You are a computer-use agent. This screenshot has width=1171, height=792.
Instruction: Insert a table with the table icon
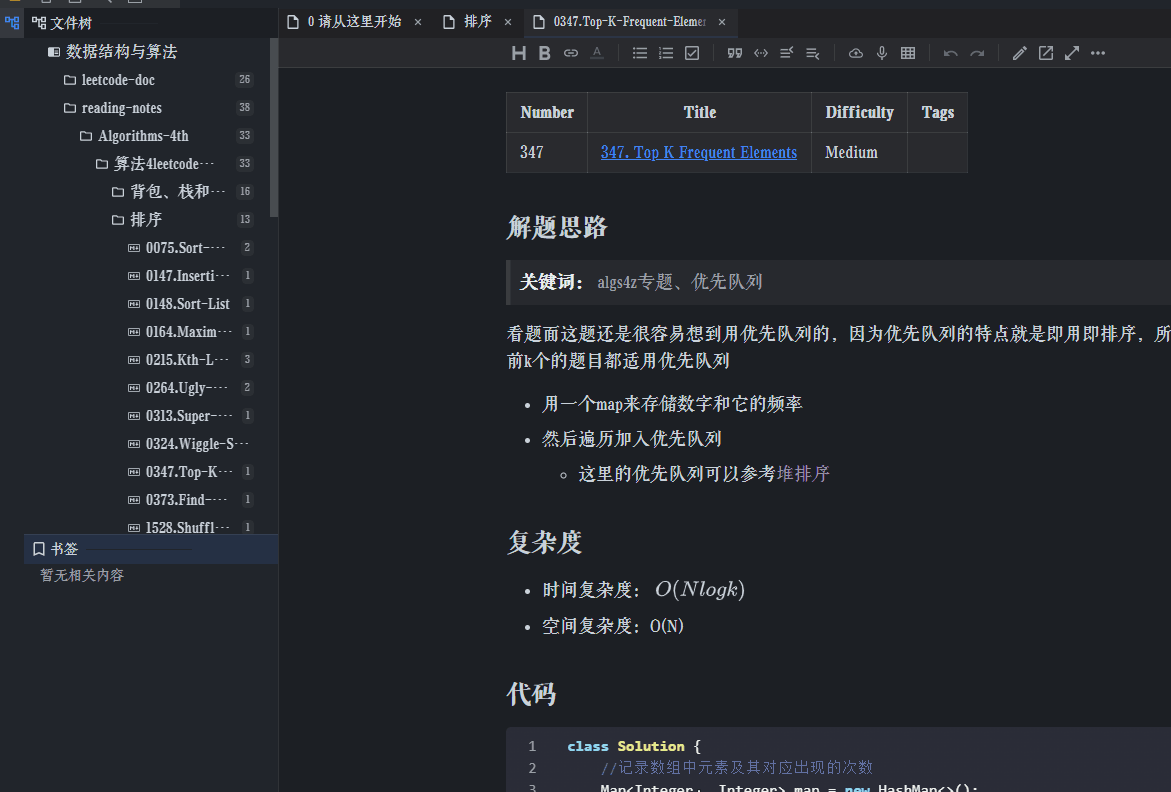pos(908,53)
